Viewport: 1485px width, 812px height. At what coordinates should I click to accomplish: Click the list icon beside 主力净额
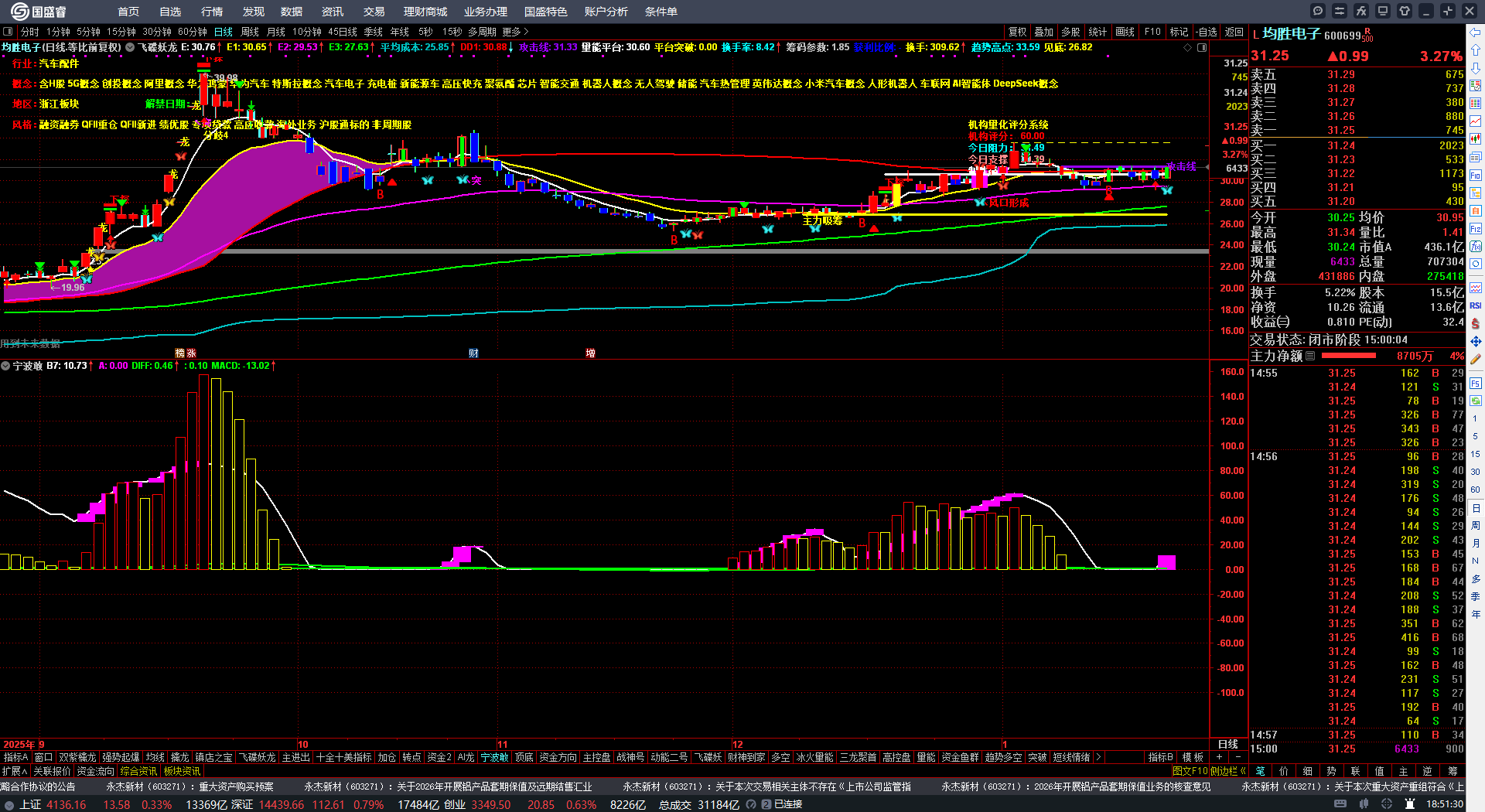(1310, 356)
